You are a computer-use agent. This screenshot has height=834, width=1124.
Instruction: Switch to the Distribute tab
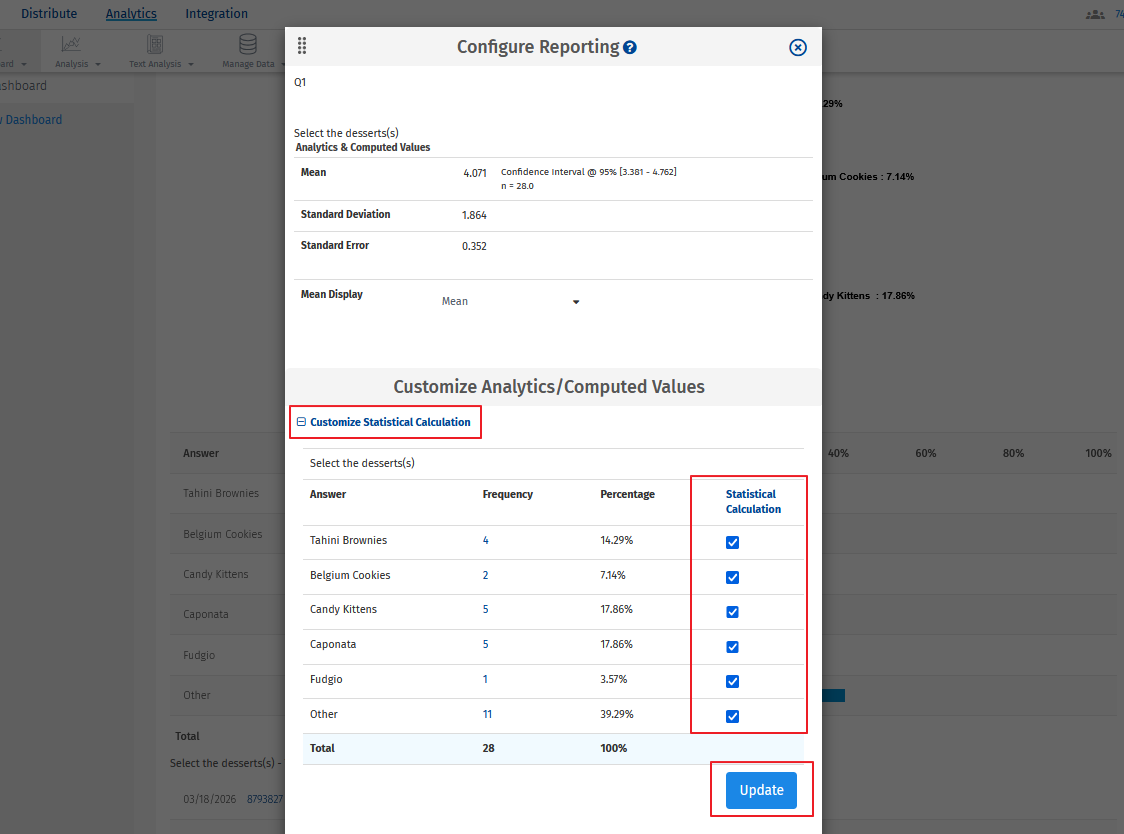[x=49, y=13]
